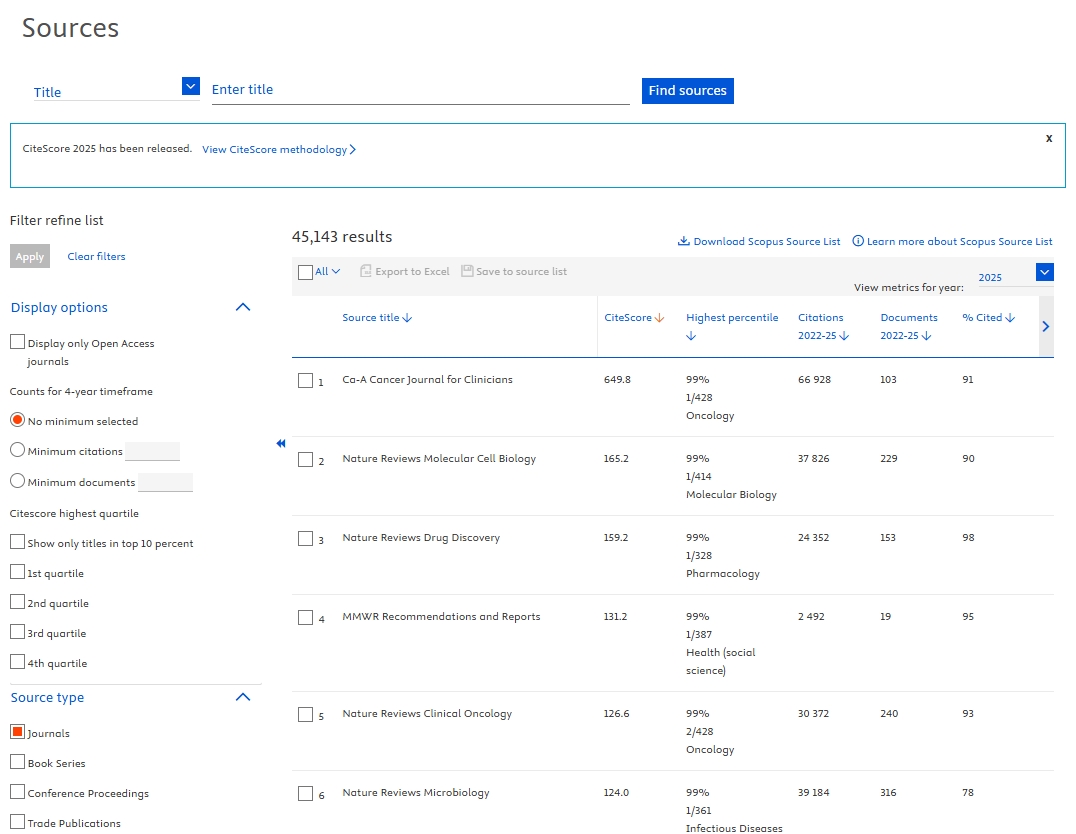
Task: Sort by CiteScore column
Action: tap(634, 318)
